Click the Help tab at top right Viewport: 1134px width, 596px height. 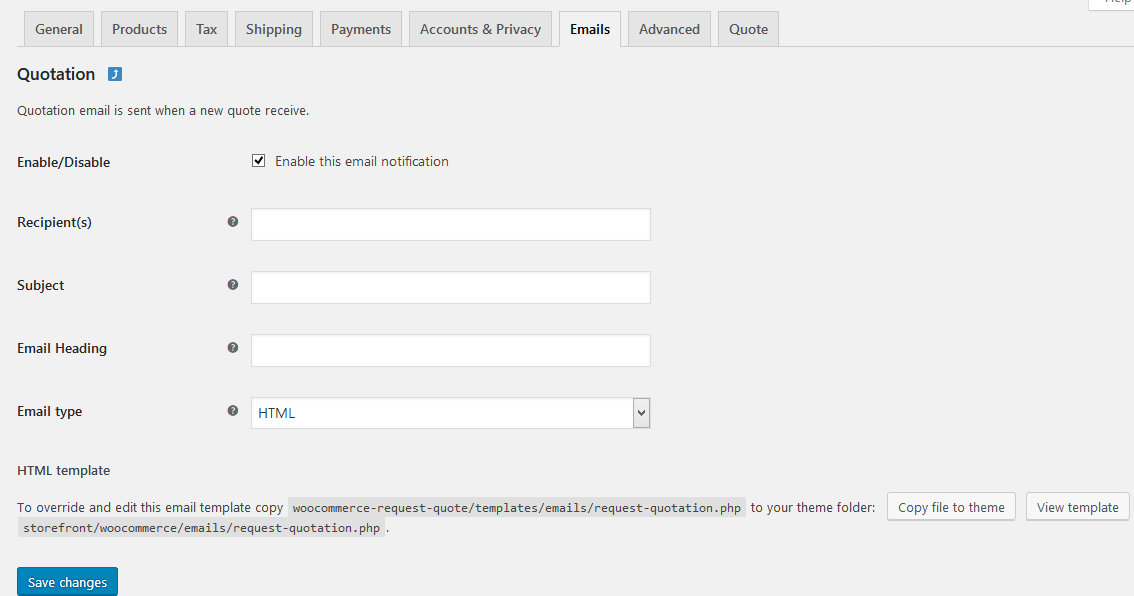[x=1117, y=3]
